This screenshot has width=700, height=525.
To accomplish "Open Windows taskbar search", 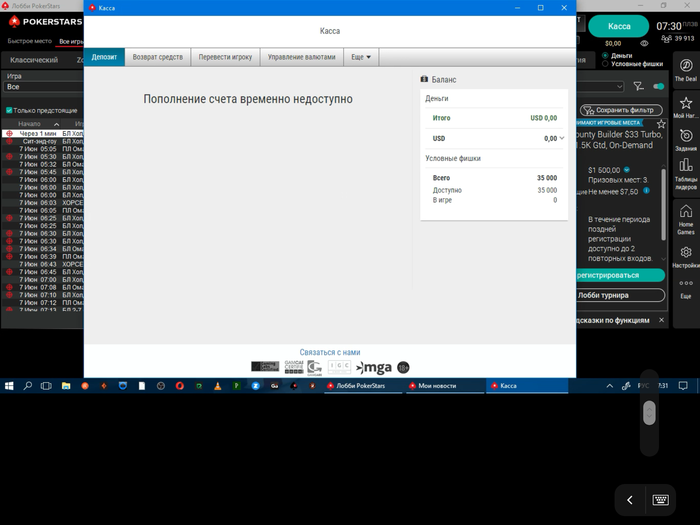I will tap(28, 386).
